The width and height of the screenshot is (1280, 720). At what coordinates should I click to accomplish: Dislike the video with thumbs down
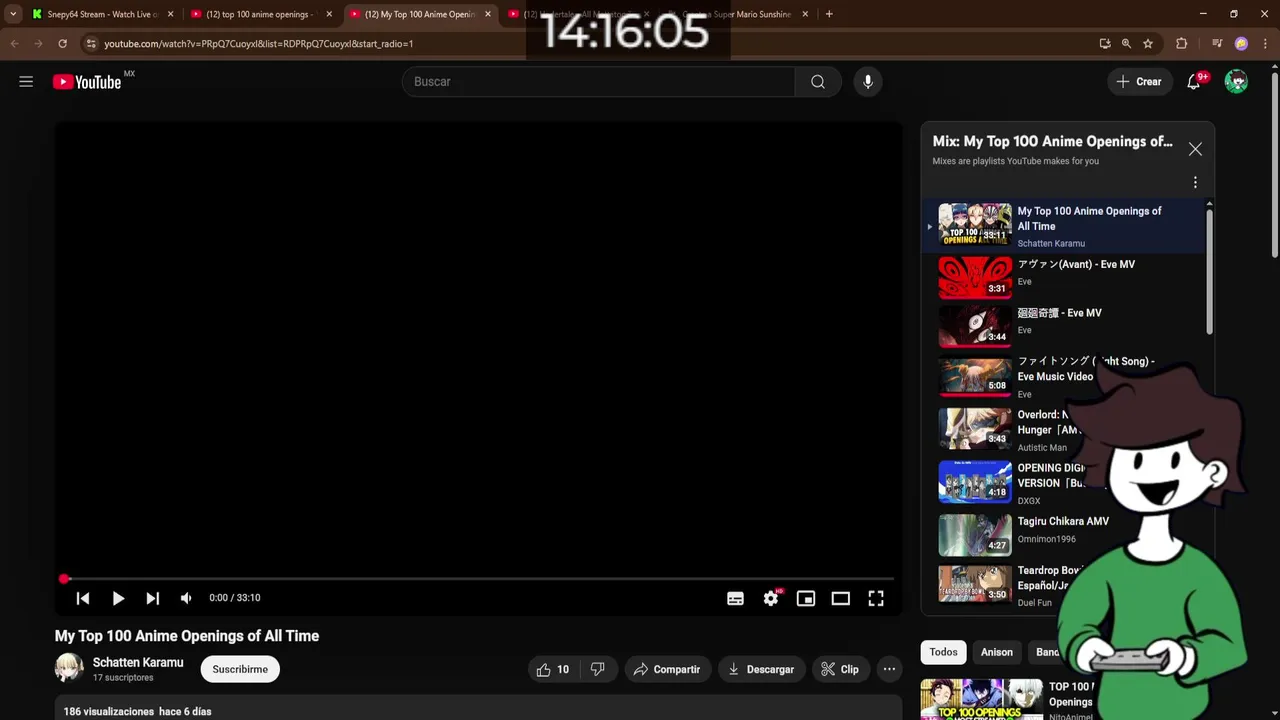tap(598, 669)
